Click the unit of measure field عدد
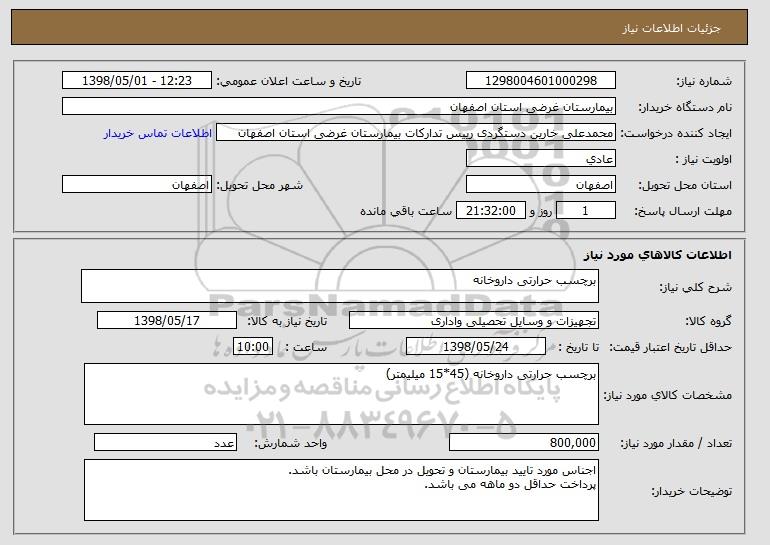This screenshot has height=545, width=770. tap(165, 442)
